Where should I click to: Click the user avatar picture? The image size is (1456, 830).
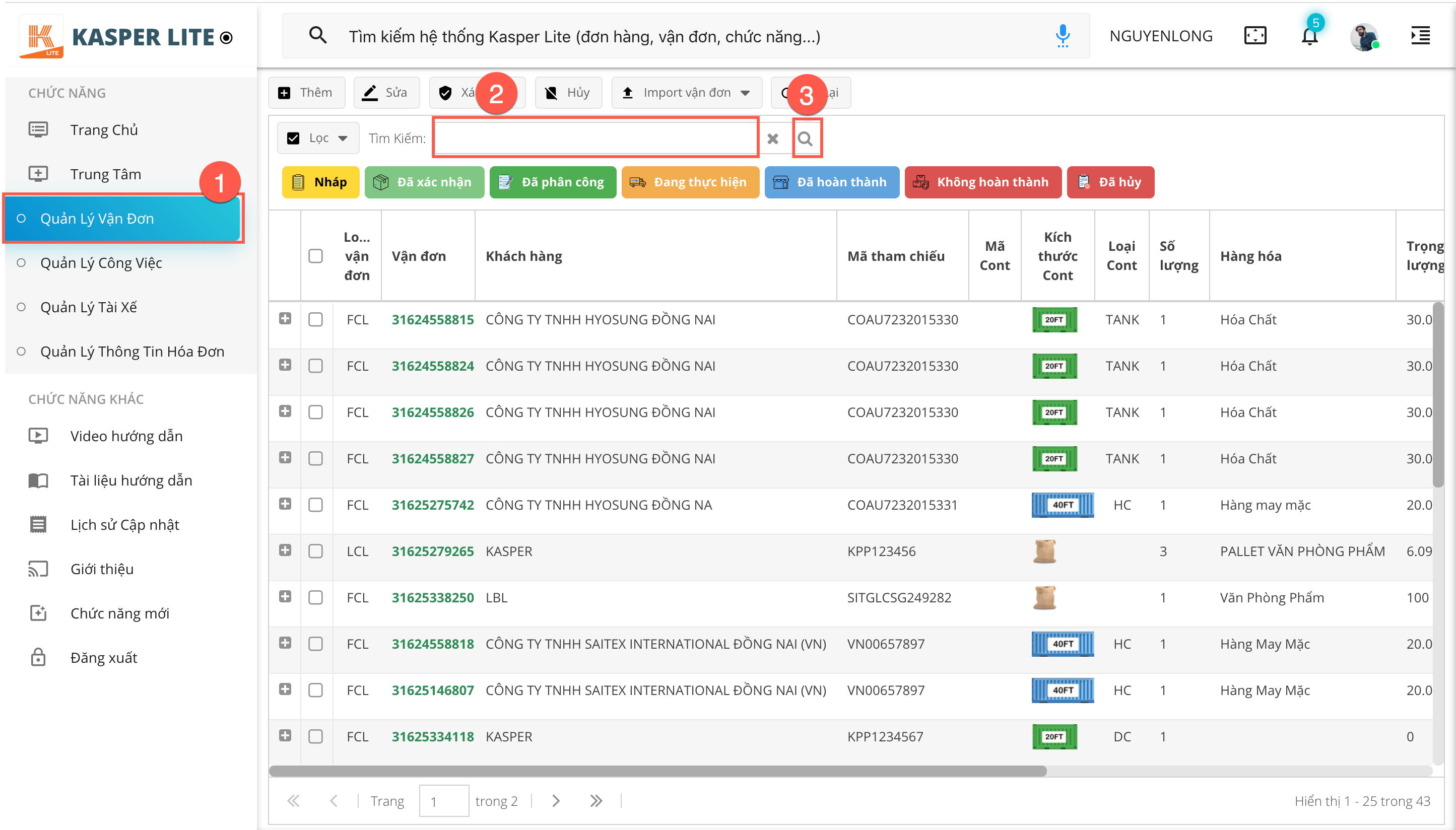tap(1364, 37)
